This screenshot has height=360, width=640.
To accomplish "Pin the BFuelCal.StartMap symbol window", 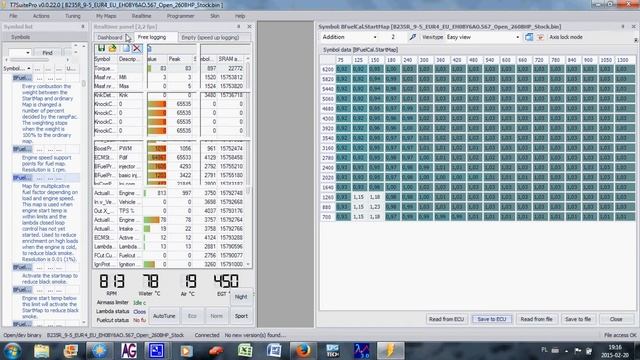I will pyautogui.click(x=623, y=27).
